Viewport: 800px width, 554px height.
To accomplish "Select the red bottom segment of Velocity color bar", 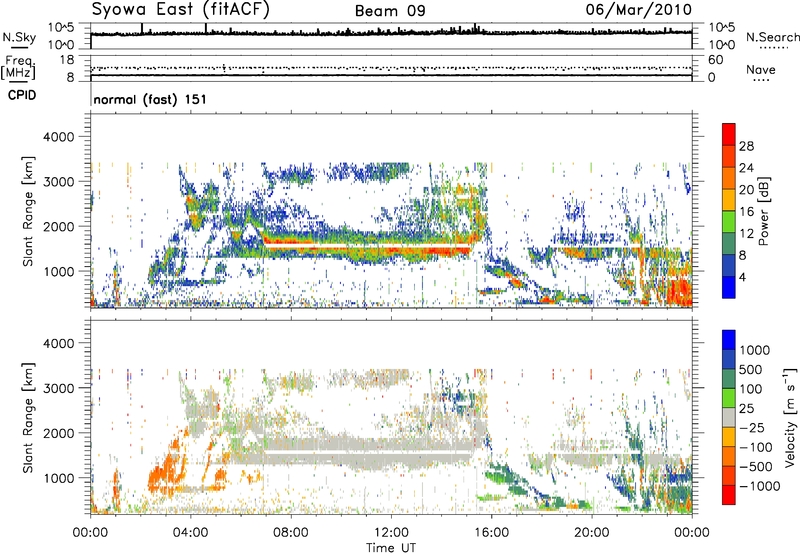I will coord(729,495).
